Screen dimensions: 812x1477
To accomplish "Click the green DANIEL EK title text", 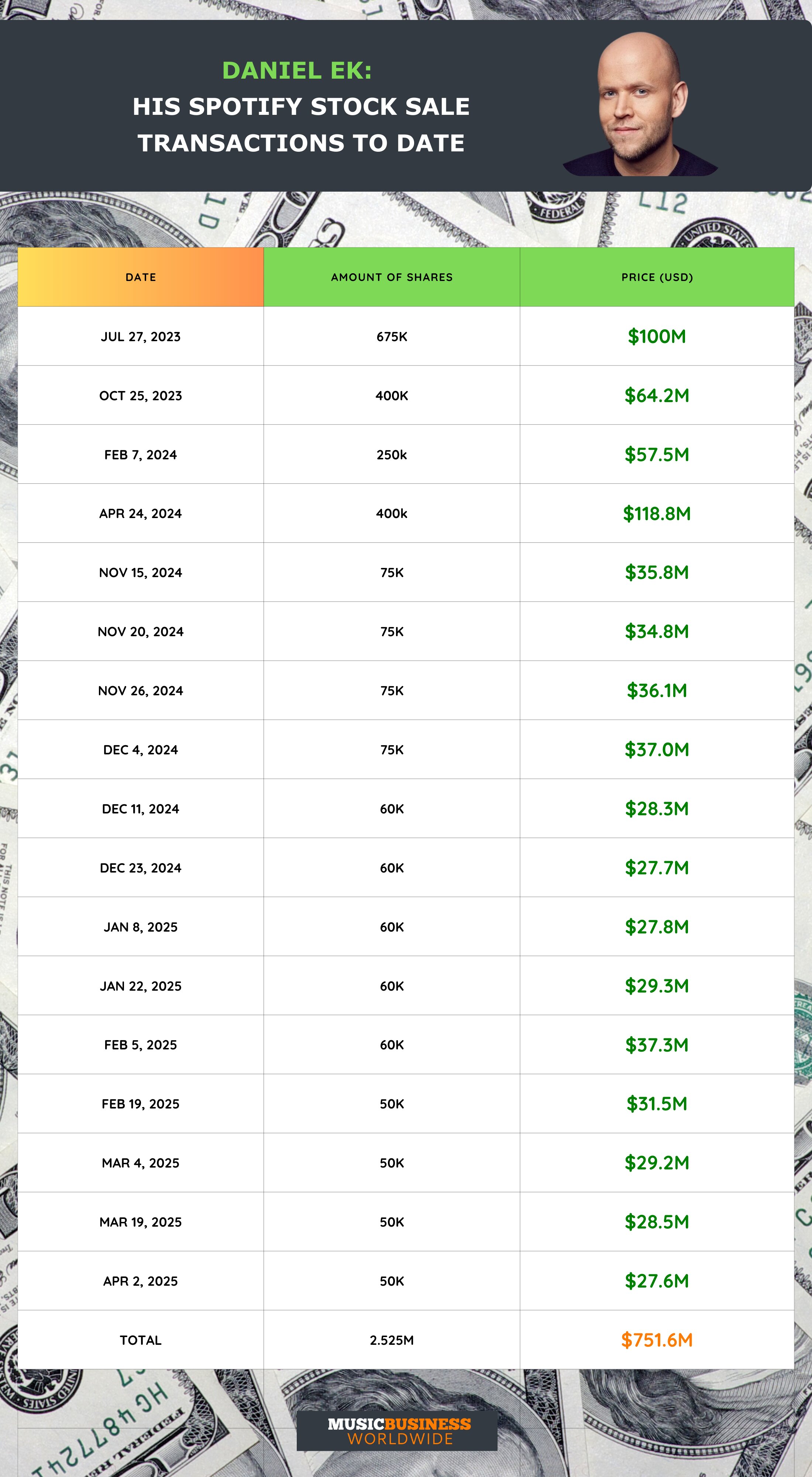I will [297, 71].
